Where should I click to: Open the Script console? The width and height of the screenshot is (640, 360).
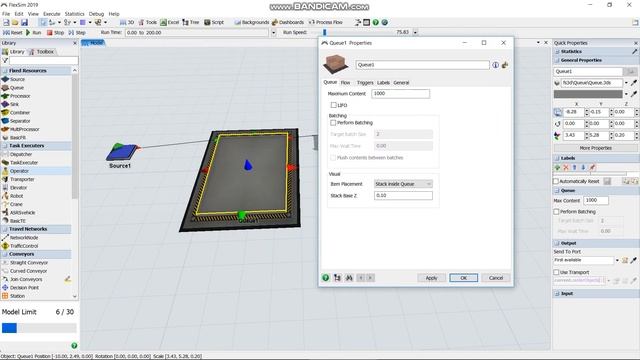coord(214,22)
